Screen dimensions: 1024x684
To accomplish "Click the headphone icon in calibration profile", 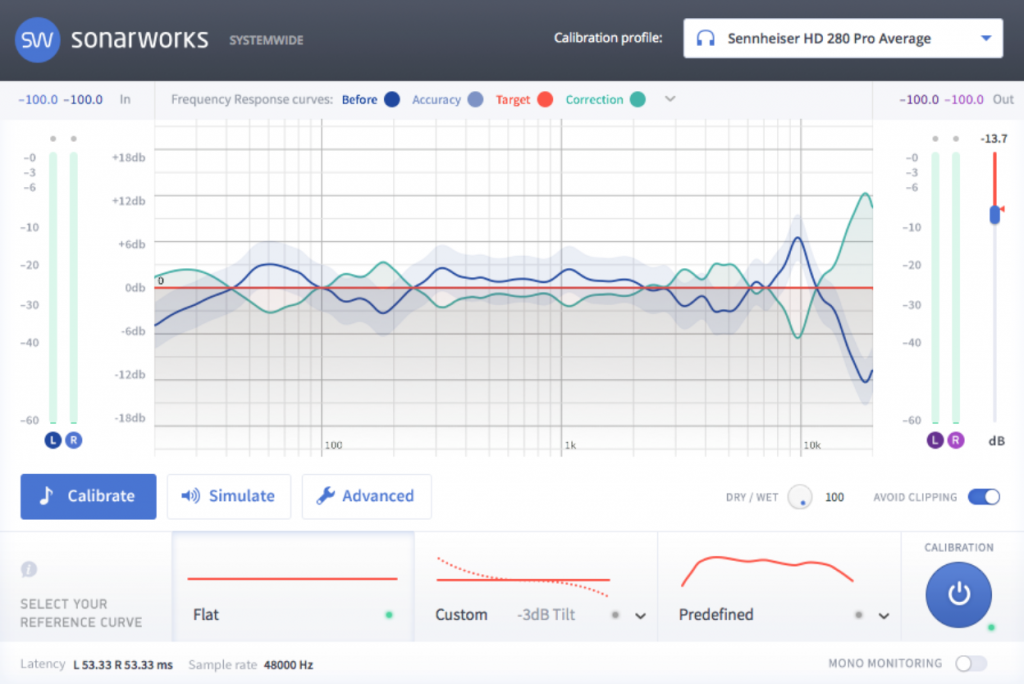I will tap(706, 39).
